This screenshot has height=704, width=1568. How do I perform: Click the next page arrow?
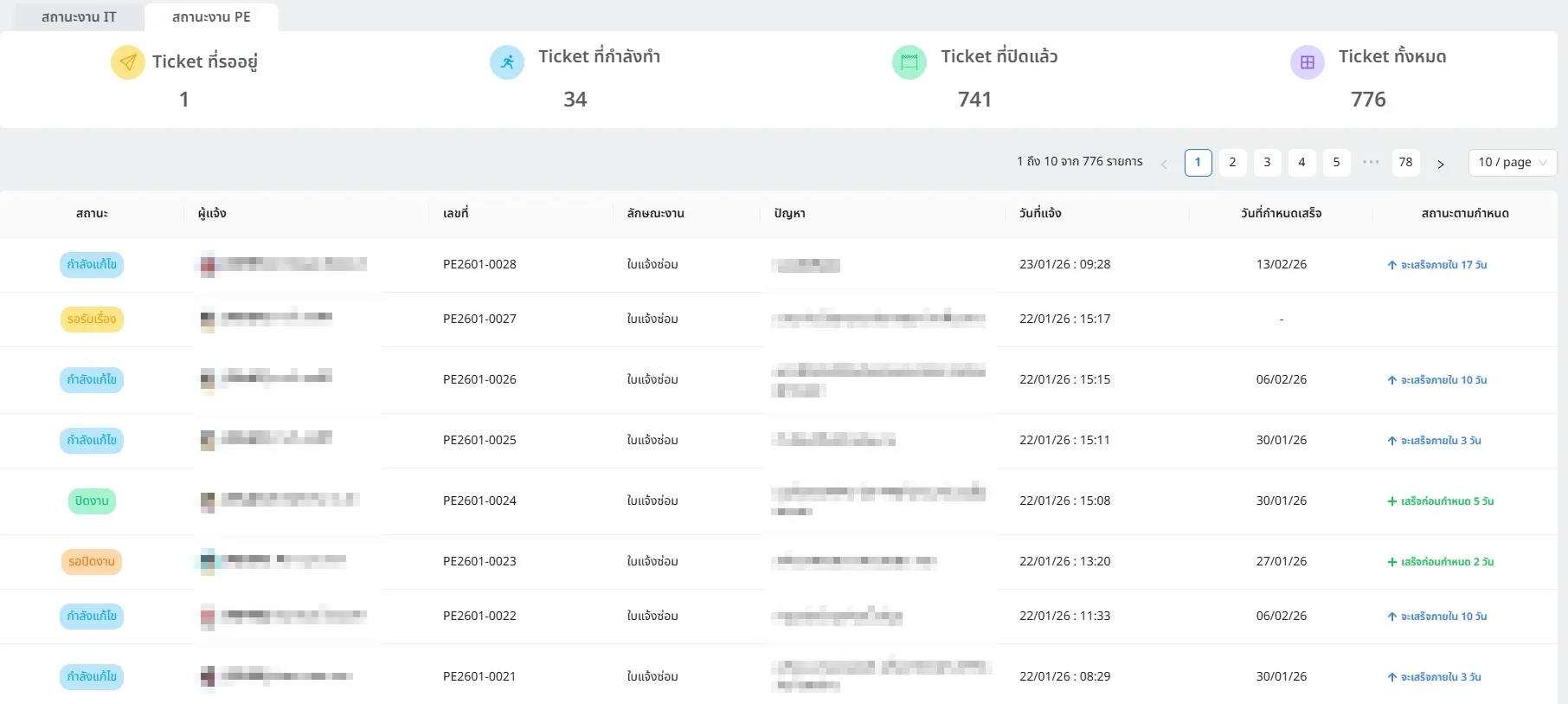coord(1440,164)
